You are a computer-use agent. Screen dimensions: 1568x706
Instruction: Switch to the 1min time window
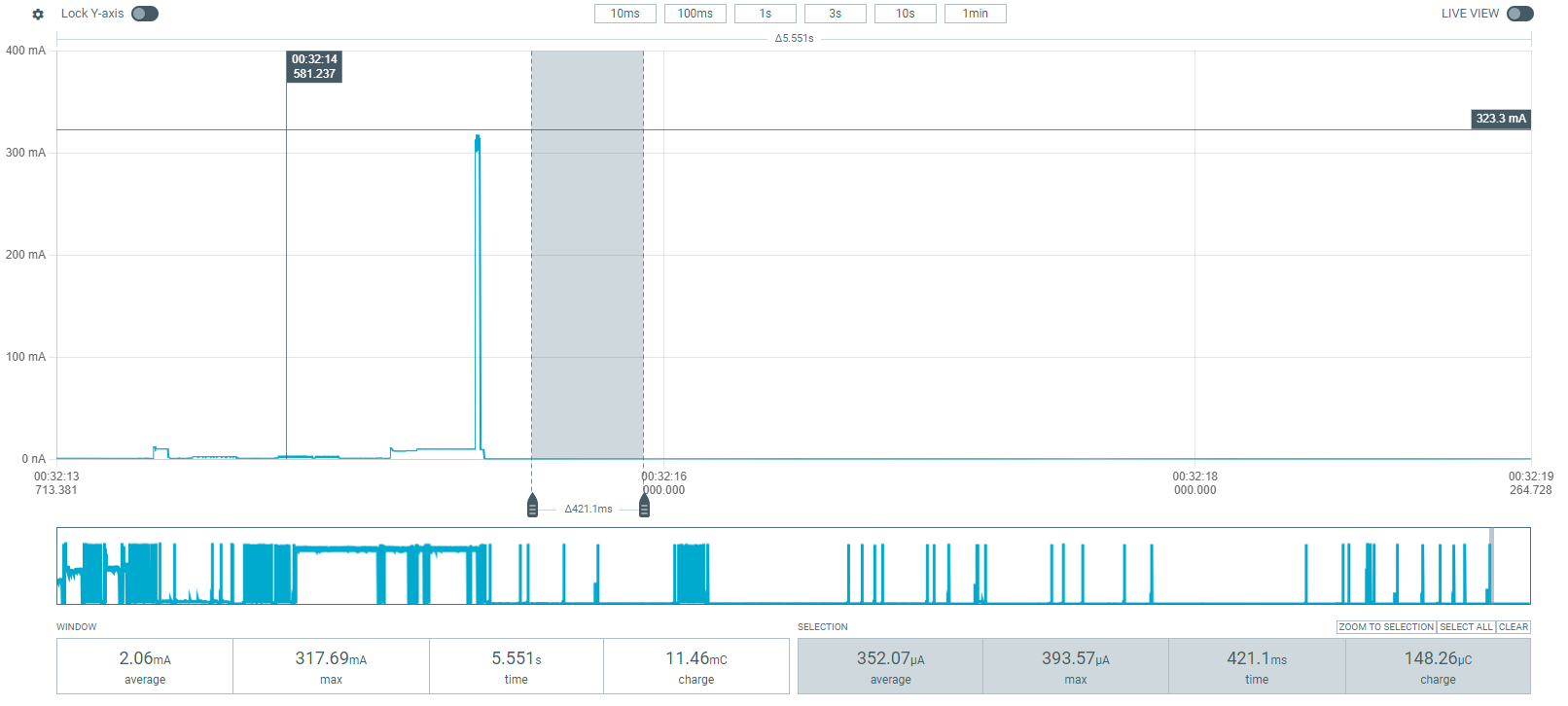tap(975, 14)
